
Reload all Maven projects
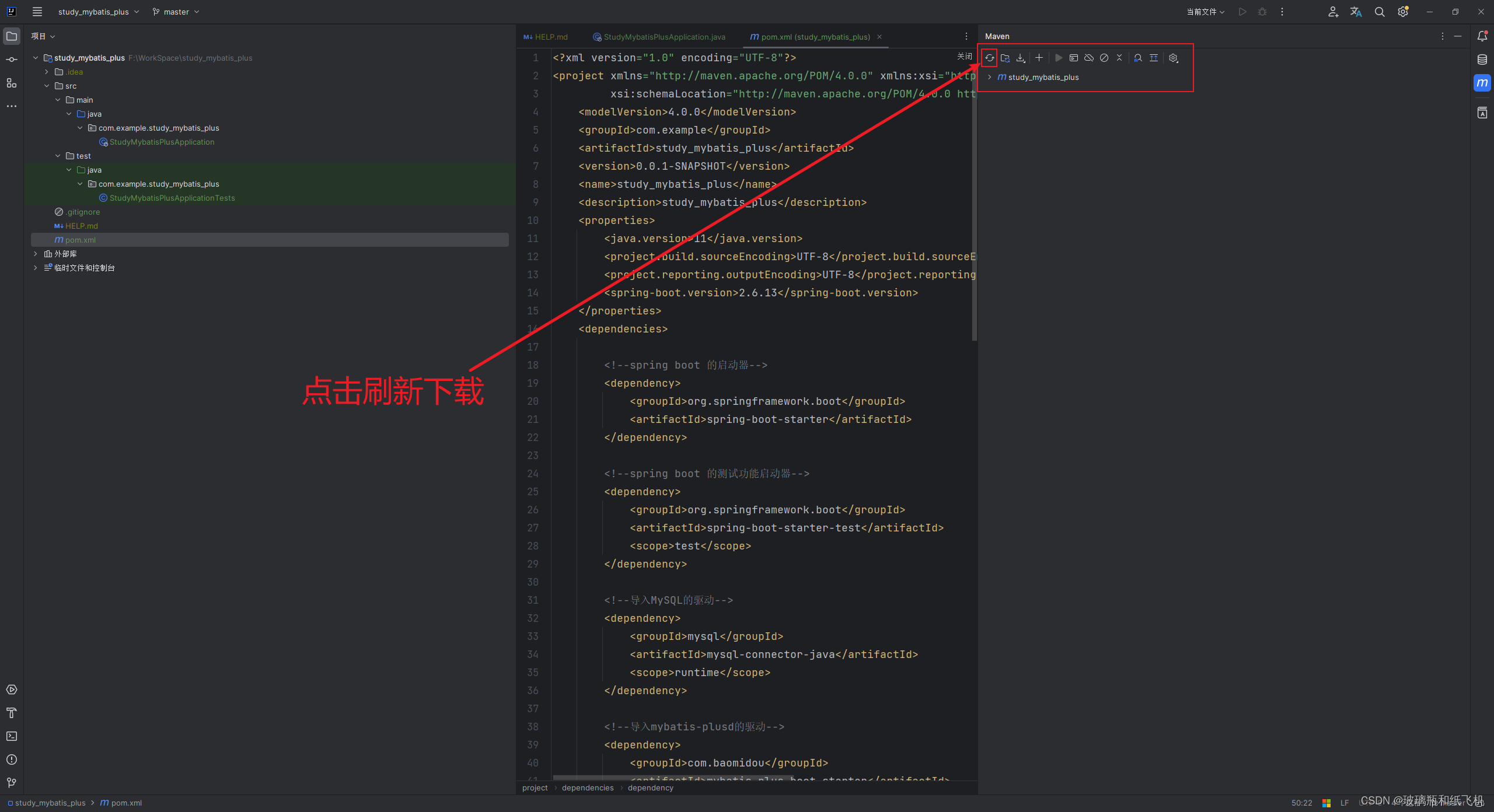point(989,58)
